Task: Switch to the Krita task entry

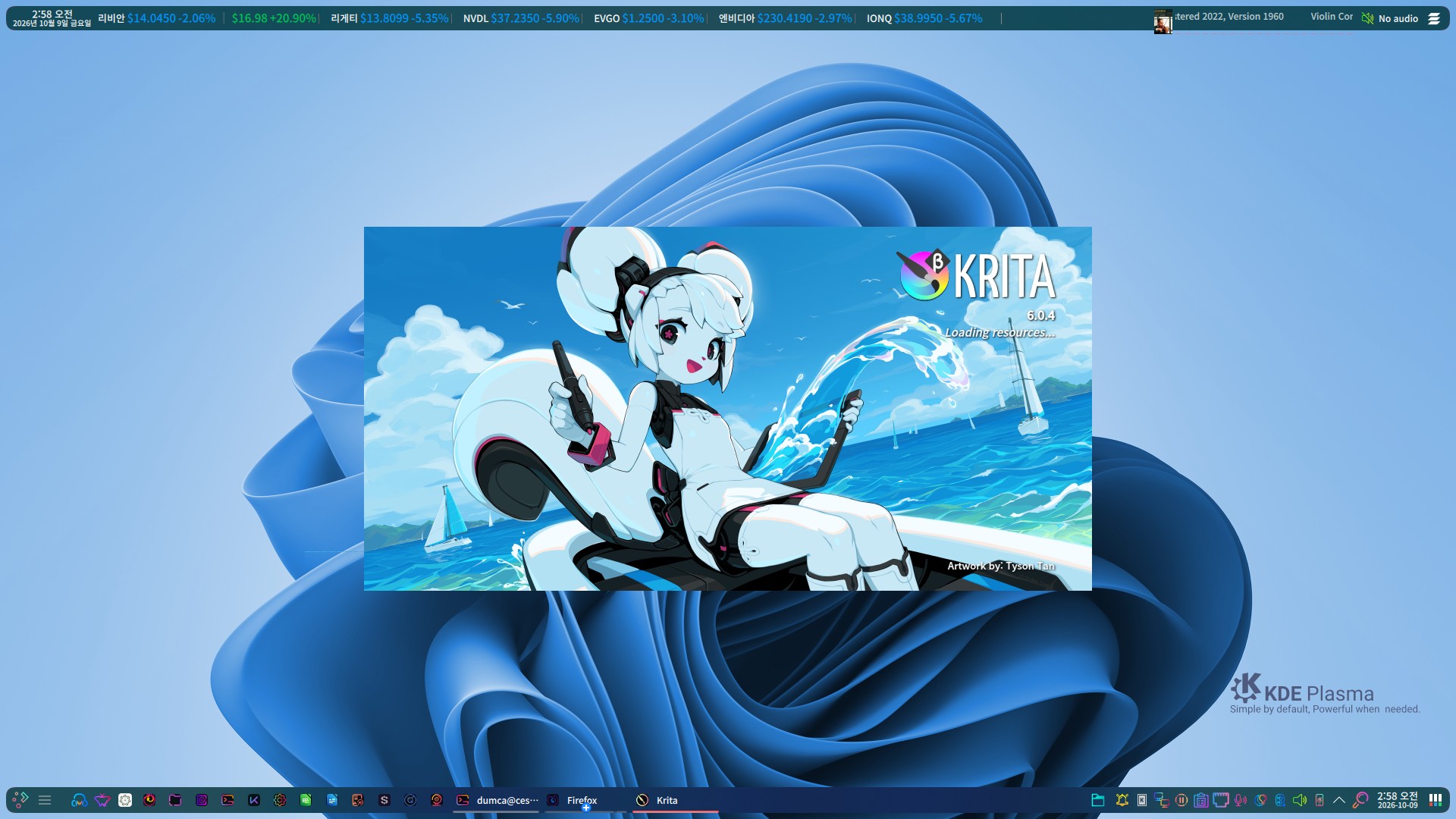Action: (676, 800)
